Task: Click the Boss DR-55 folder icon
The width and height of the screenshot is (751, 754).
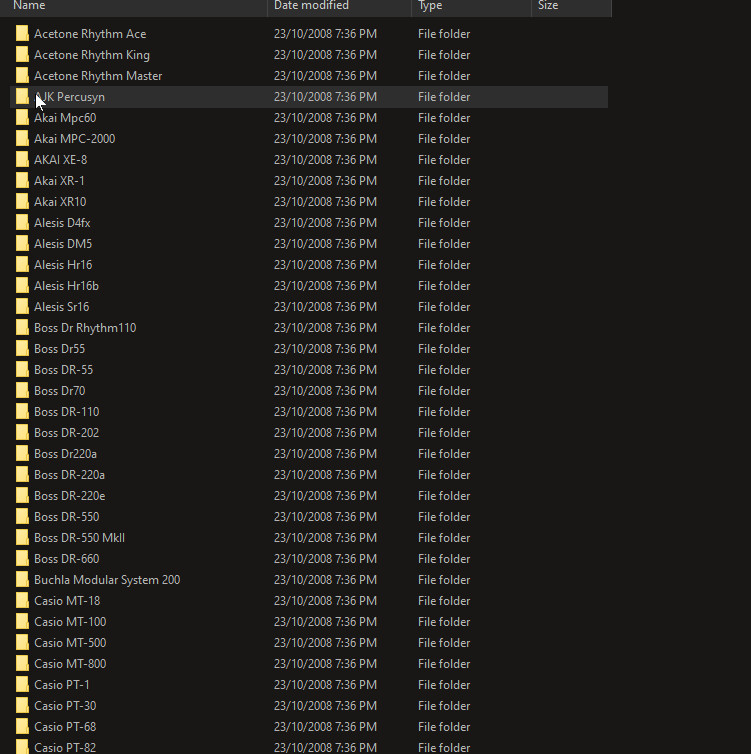Action: pyautogui.click(x=22, y=370)
